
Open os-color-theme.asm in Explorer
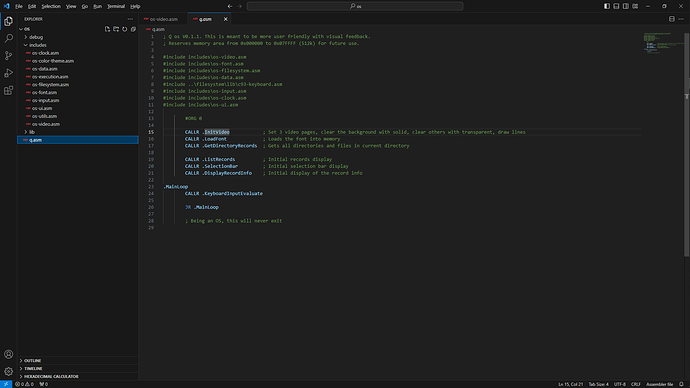[78, 61]
